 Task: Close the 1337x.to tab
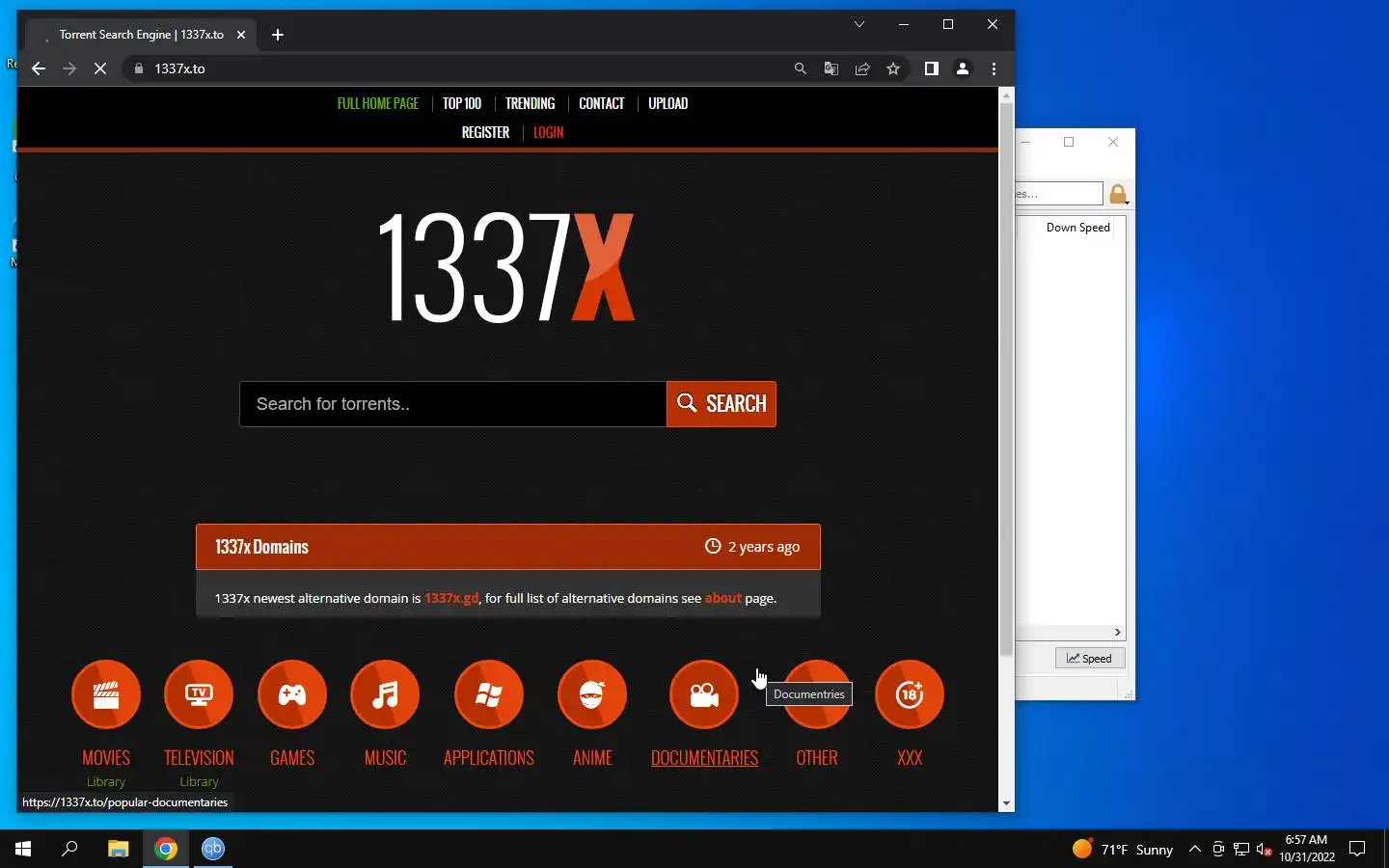click(x=241, y=35)
